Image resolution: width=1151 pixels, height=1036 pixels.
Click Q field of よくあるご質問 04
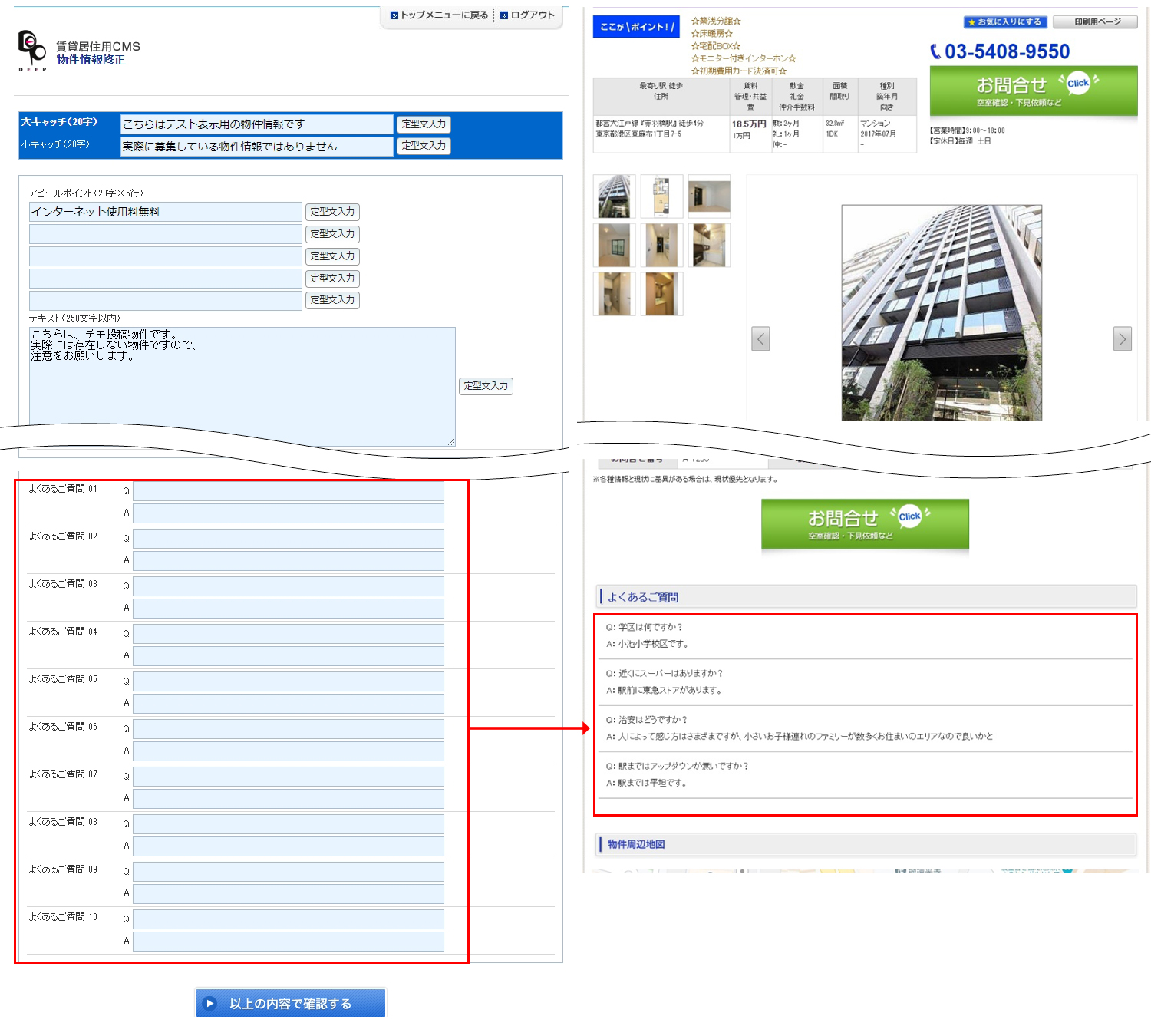click(x=289, y=634)
